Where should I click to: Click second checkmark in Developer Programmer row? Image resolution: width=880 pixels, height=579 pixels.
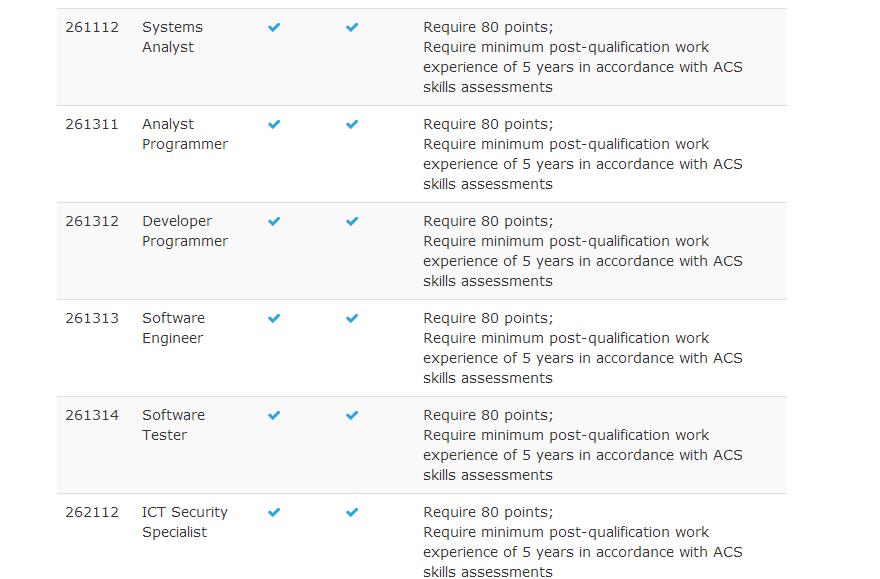pyautogui.click(x=352, y=221)
